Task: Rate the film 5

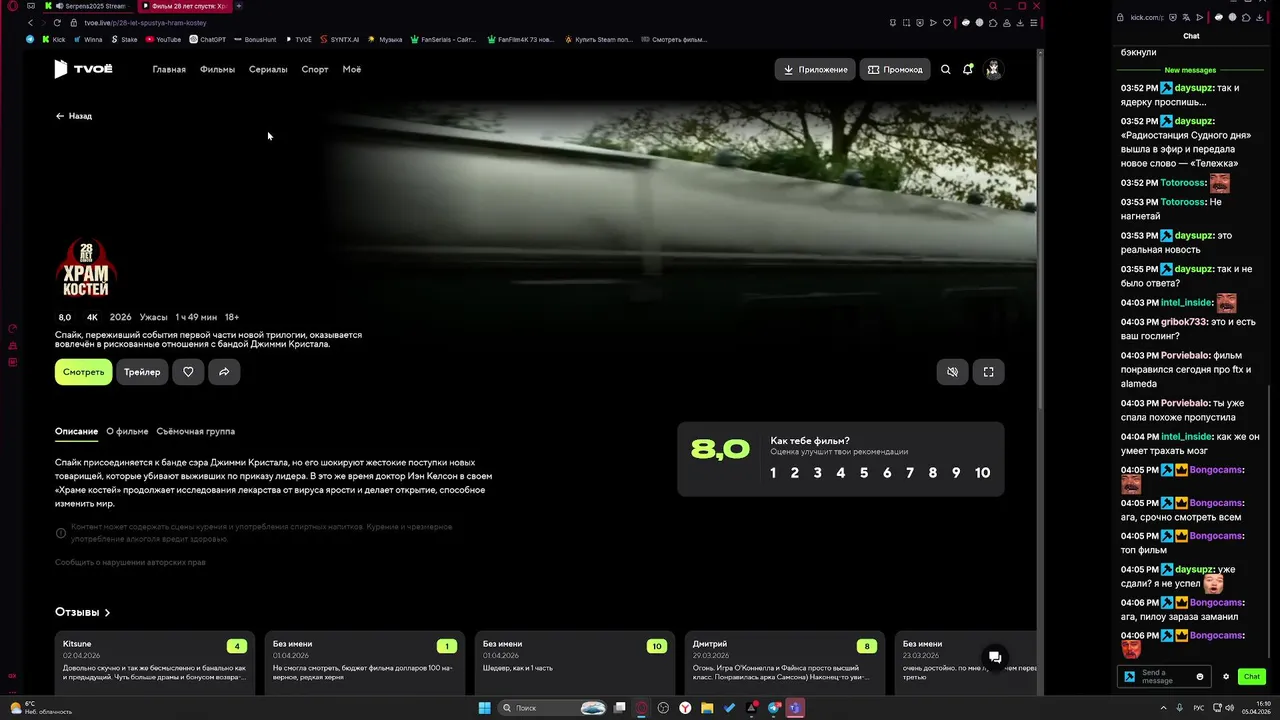Action: [864, 473]
